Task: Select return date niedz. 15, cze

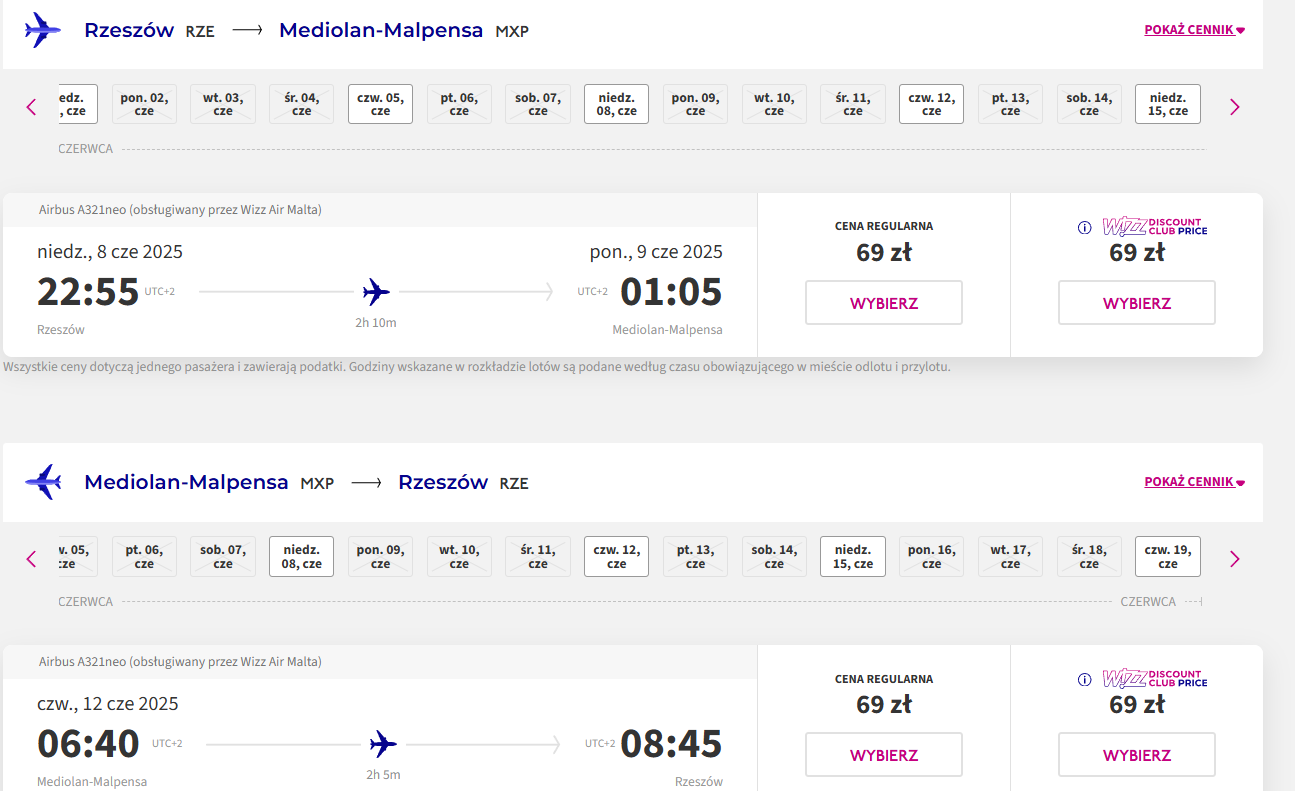Action: 853,557
